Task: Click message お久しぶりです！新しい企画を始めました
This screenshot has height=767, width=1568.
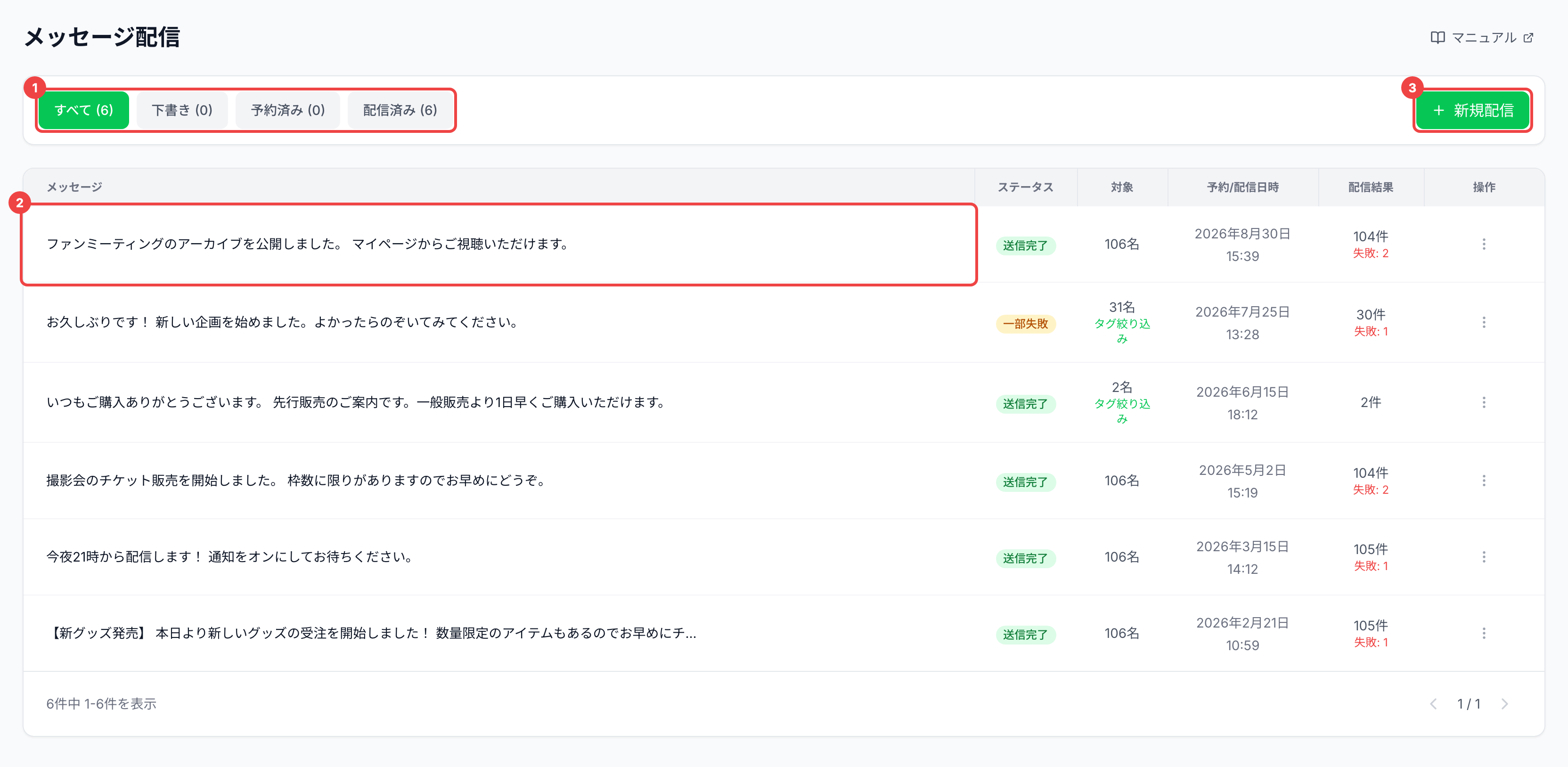Action: [283, 322]
